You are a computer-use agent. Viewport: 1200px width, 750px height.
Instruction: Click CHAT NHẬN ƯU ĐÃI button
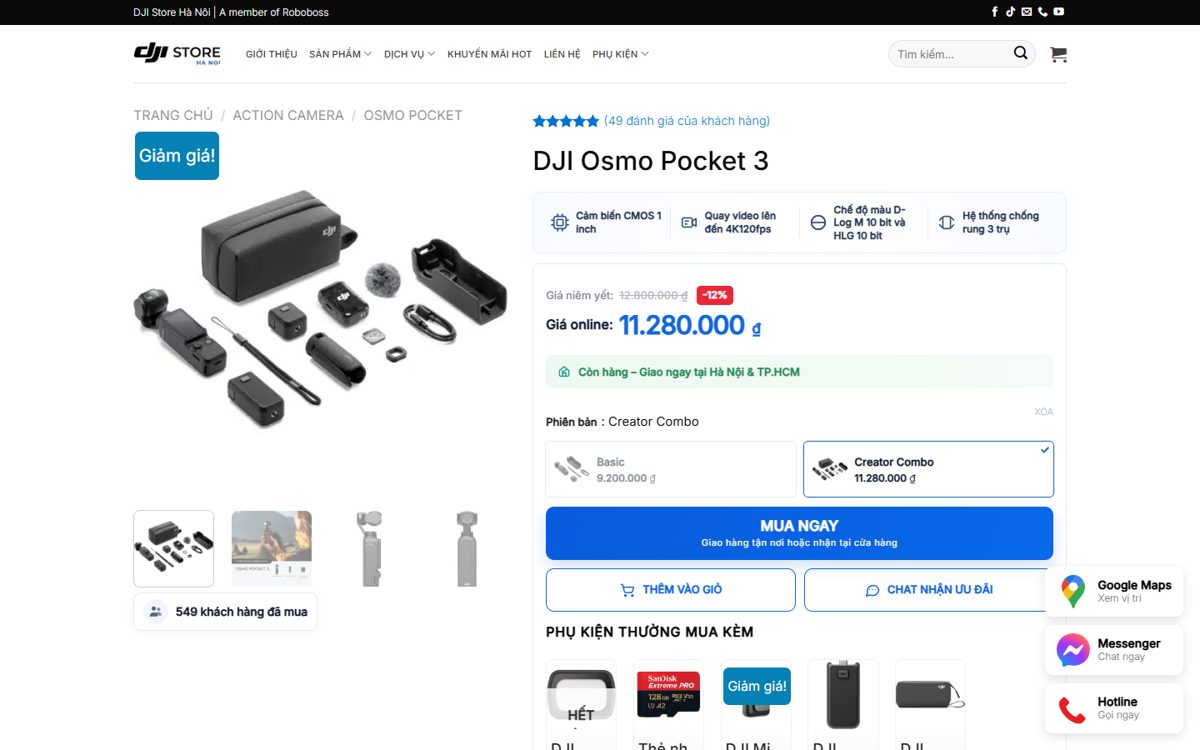(929, 590)
